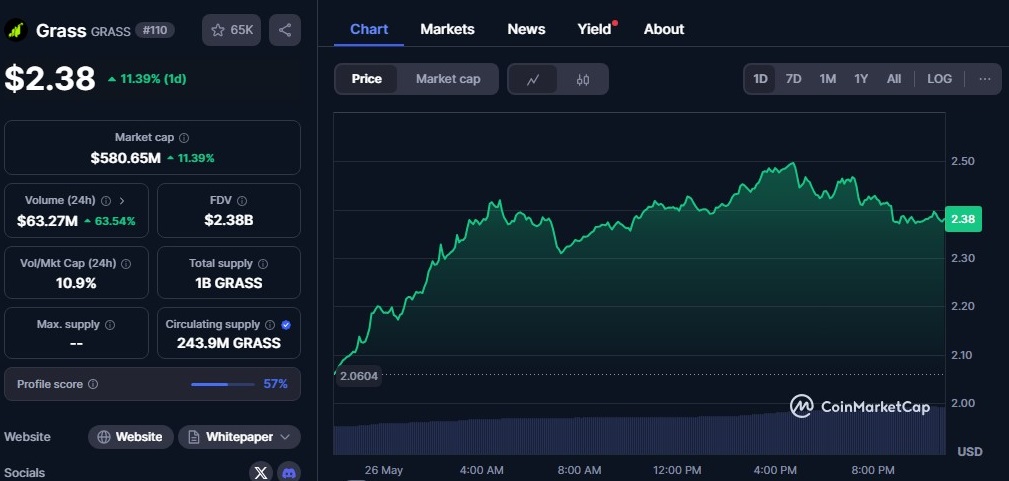The width and height of the screenshot is (1009, 481).
Task: Click Total supply info icon
Action: tap(263, 264)
